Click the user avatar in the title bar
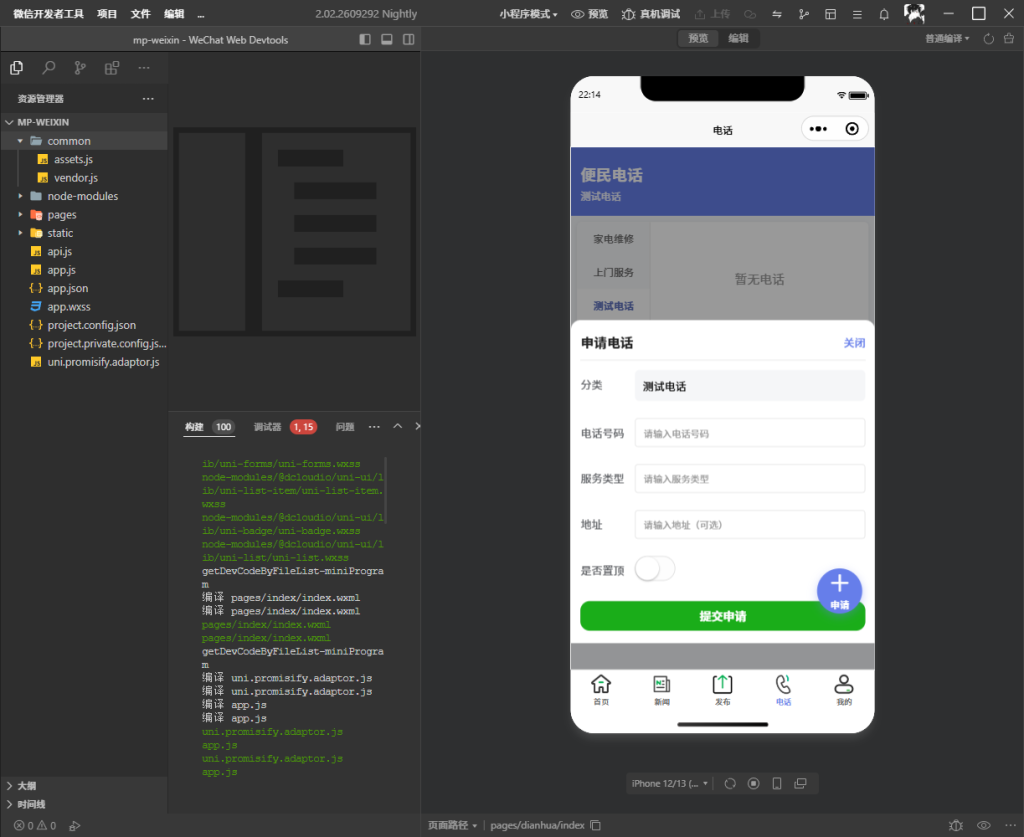This screenshot has height=837, width=1024. tap(914, 13)
